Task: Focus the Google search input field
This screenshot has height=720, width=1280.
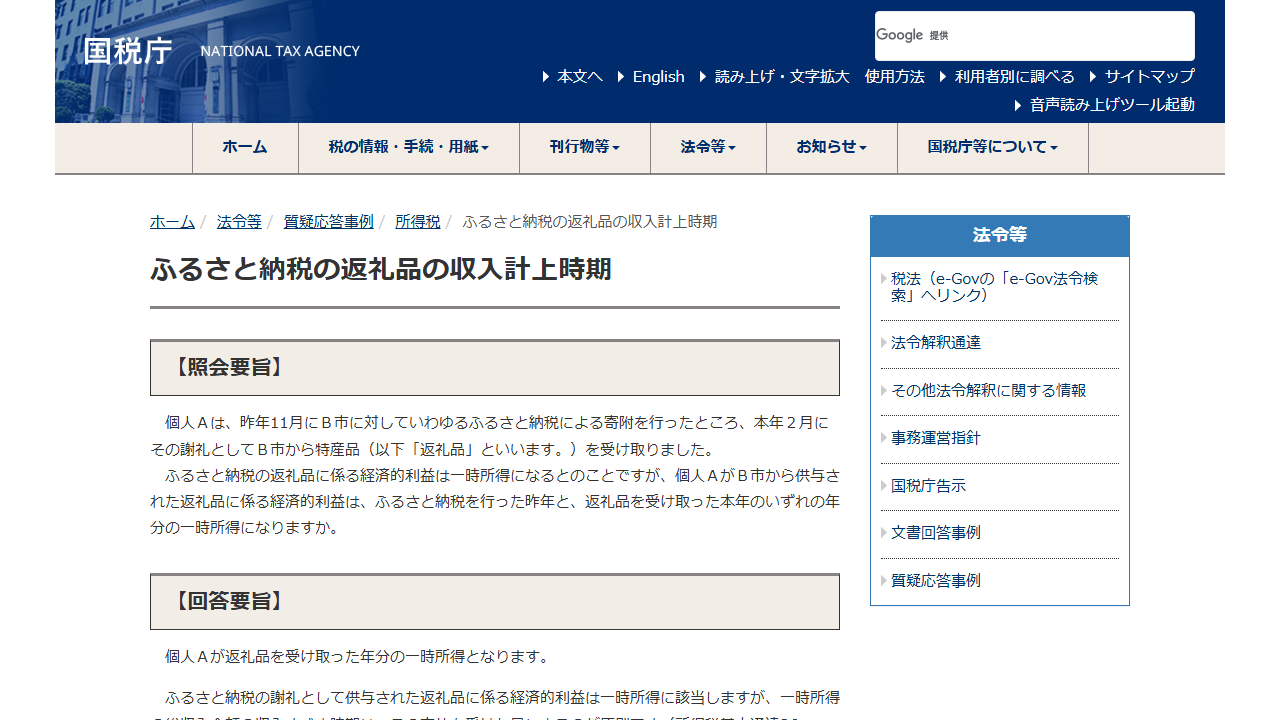Action: click(1034, 36)
